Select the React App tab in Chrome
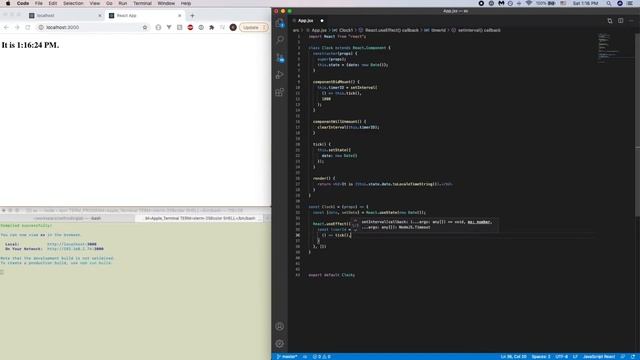 tap(145, 16)
